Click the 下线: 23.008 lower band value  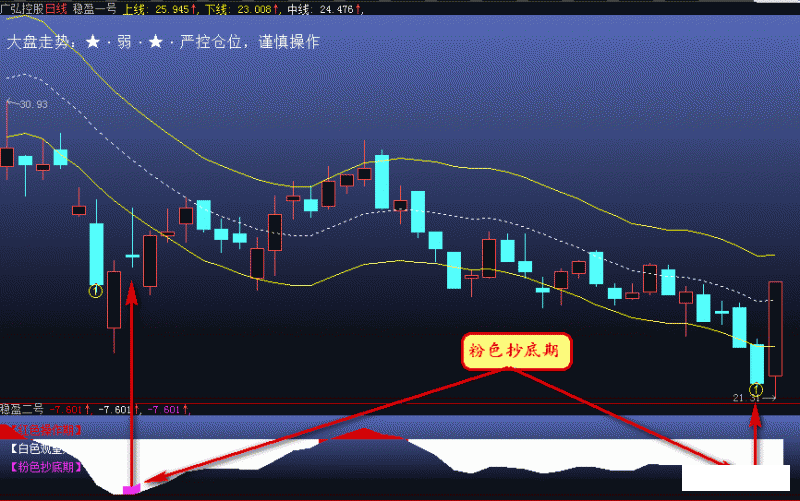pos(242,9)
